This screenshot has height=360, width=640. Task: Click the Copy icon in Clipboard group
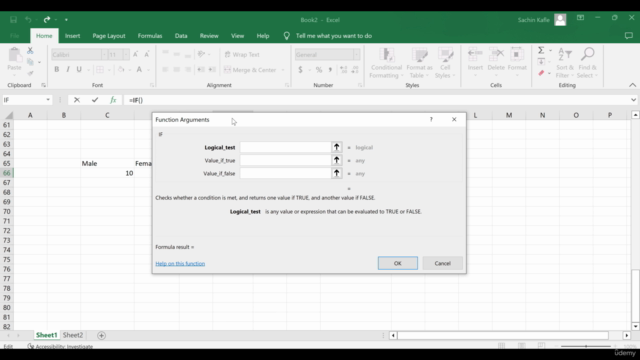click(30, 62)
